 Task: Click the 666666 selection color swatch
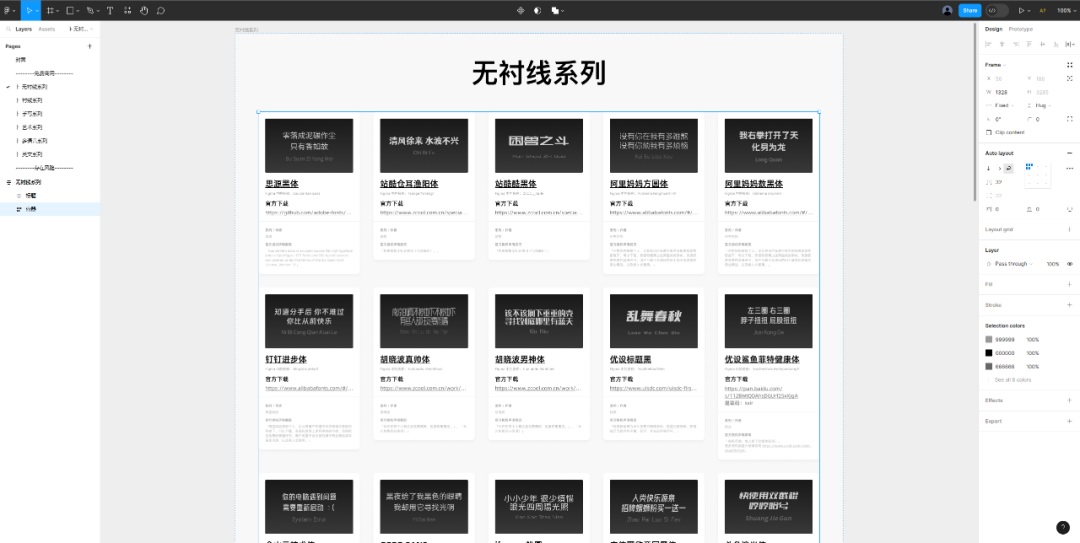[989, 367]
